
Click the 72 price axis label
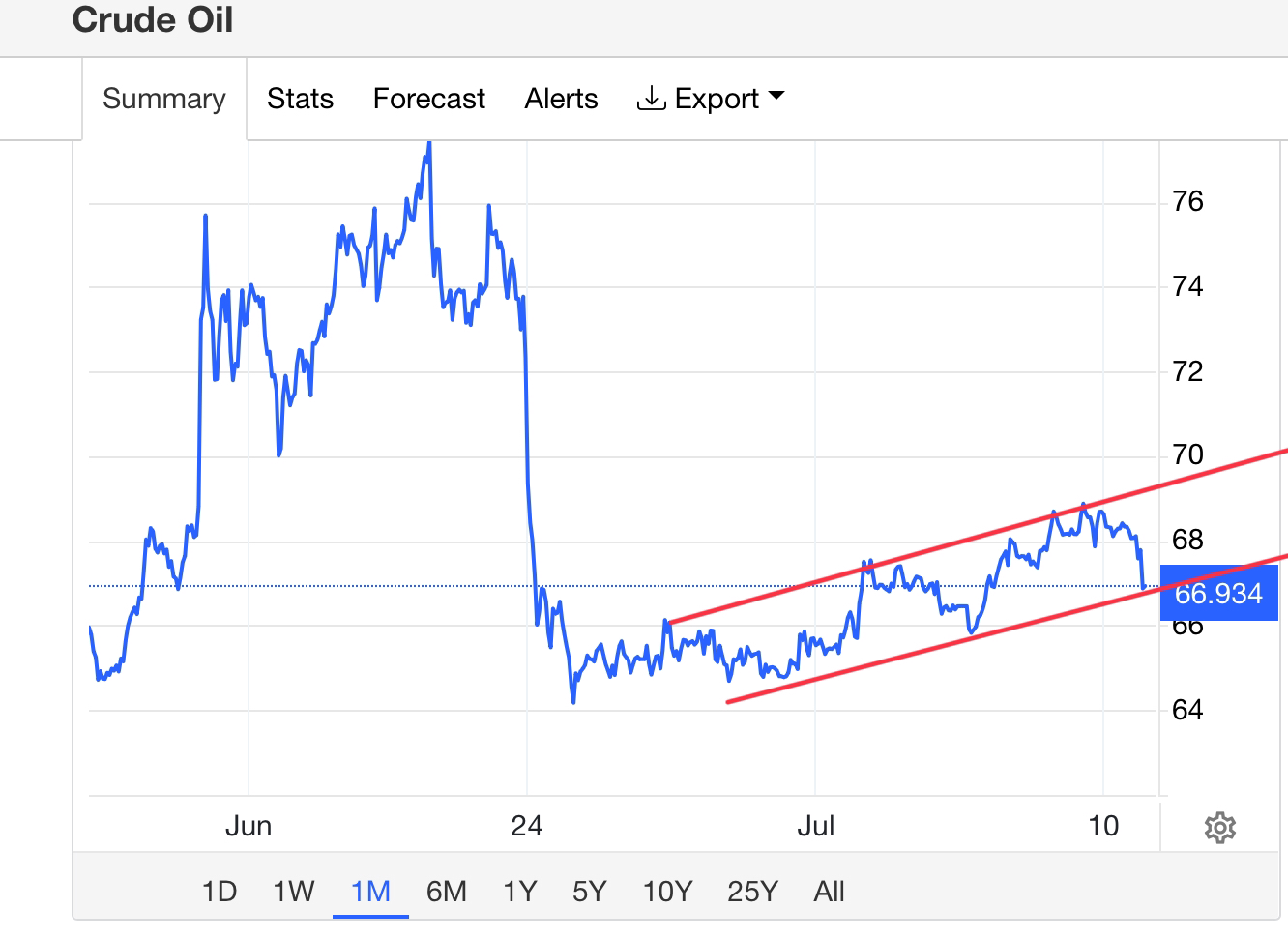coord(1187,371)
